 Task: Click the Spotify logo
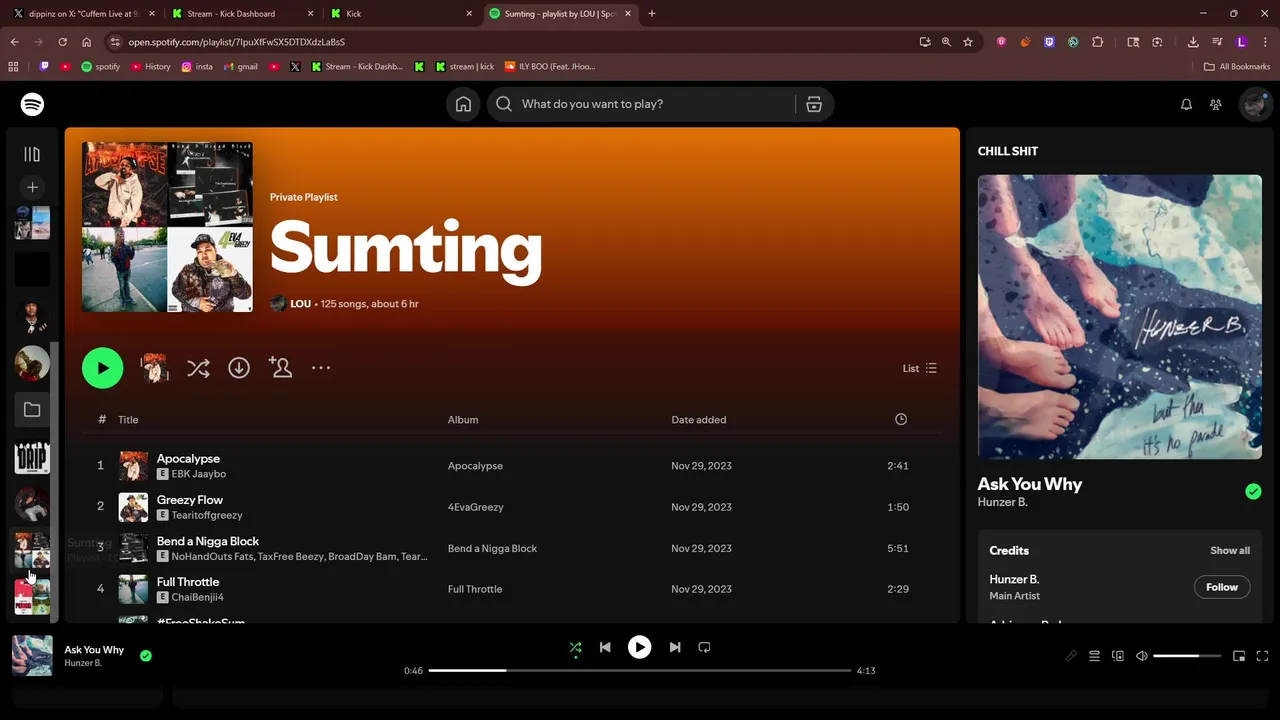tap(32, 104)
